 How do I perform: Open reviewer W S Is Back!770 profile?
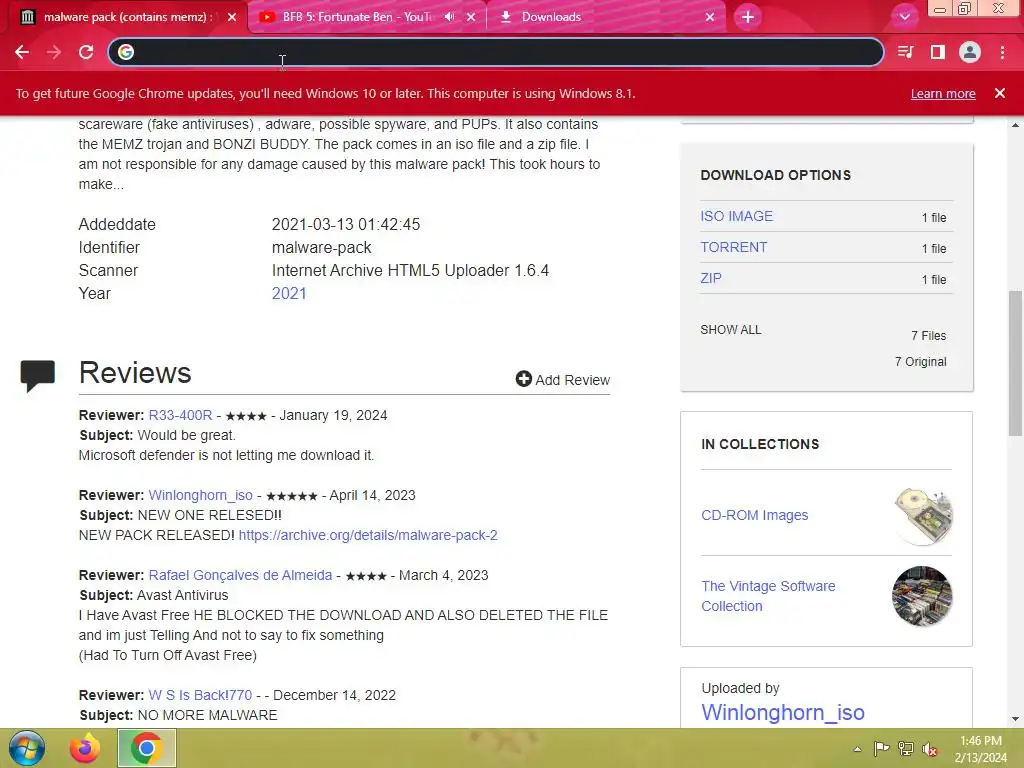200,696
